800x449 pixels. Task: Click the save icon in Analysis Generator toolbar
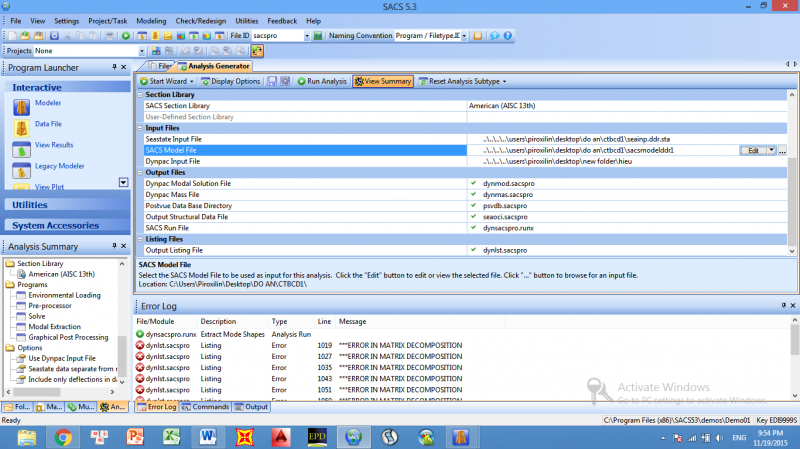[x=272, y=81]
